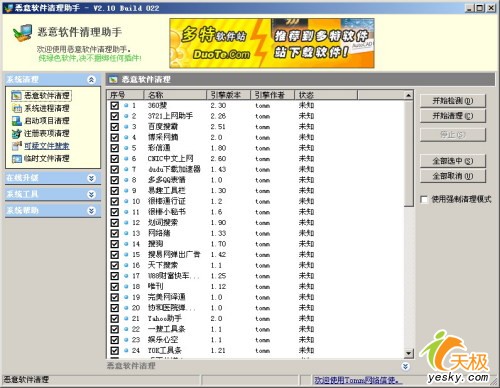Click the yesky 天极 logo
Image resolution: width=500 pixels, height=388 pixels.
455,356
